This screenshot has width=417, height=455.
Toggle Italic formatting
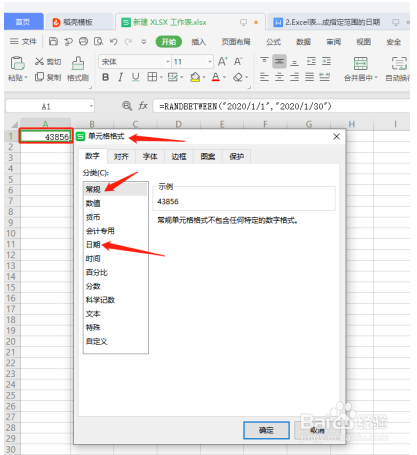click(x=120, y=77)
